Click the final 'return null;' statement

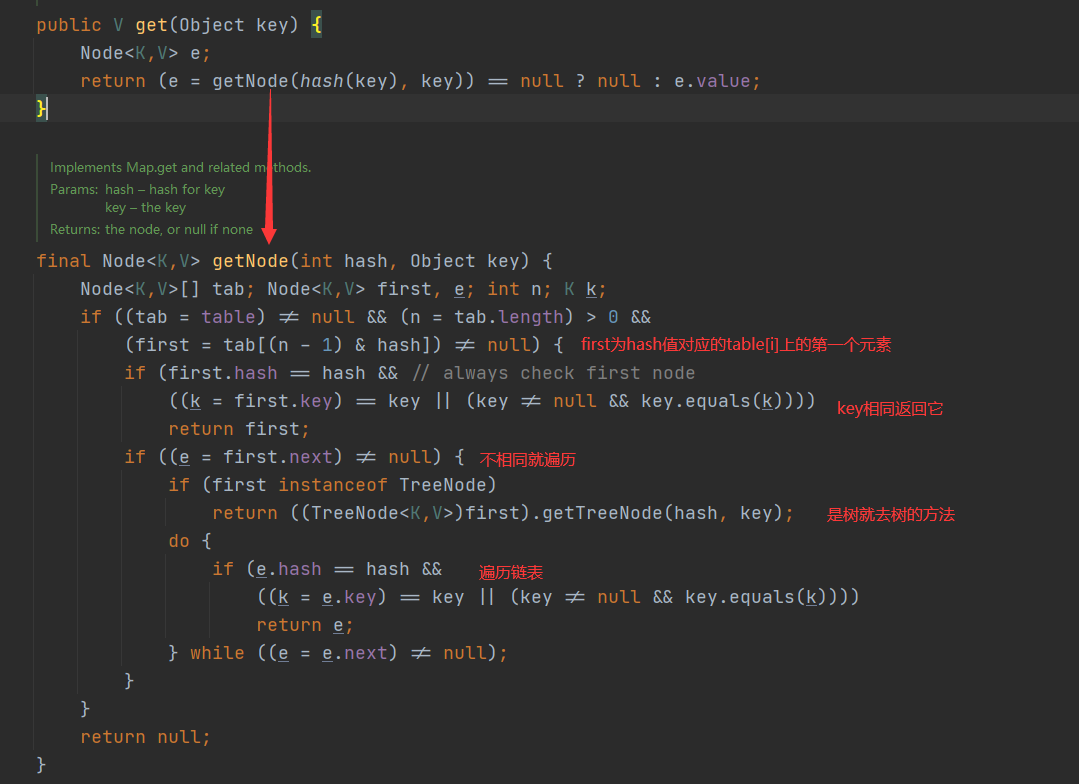tap(145, 737)
